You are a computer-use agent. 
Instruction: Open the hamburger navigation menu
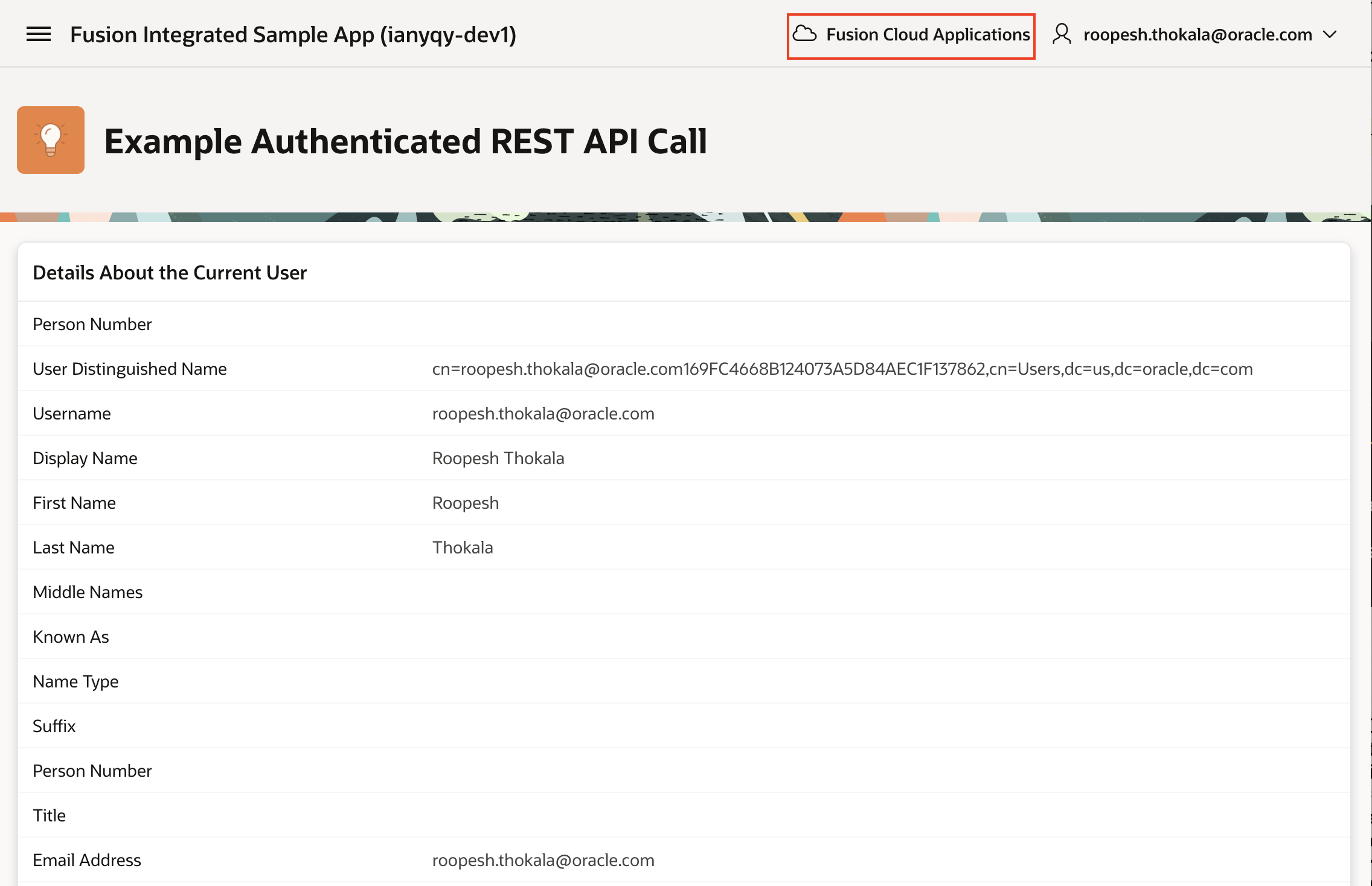(x=39, y=34)
